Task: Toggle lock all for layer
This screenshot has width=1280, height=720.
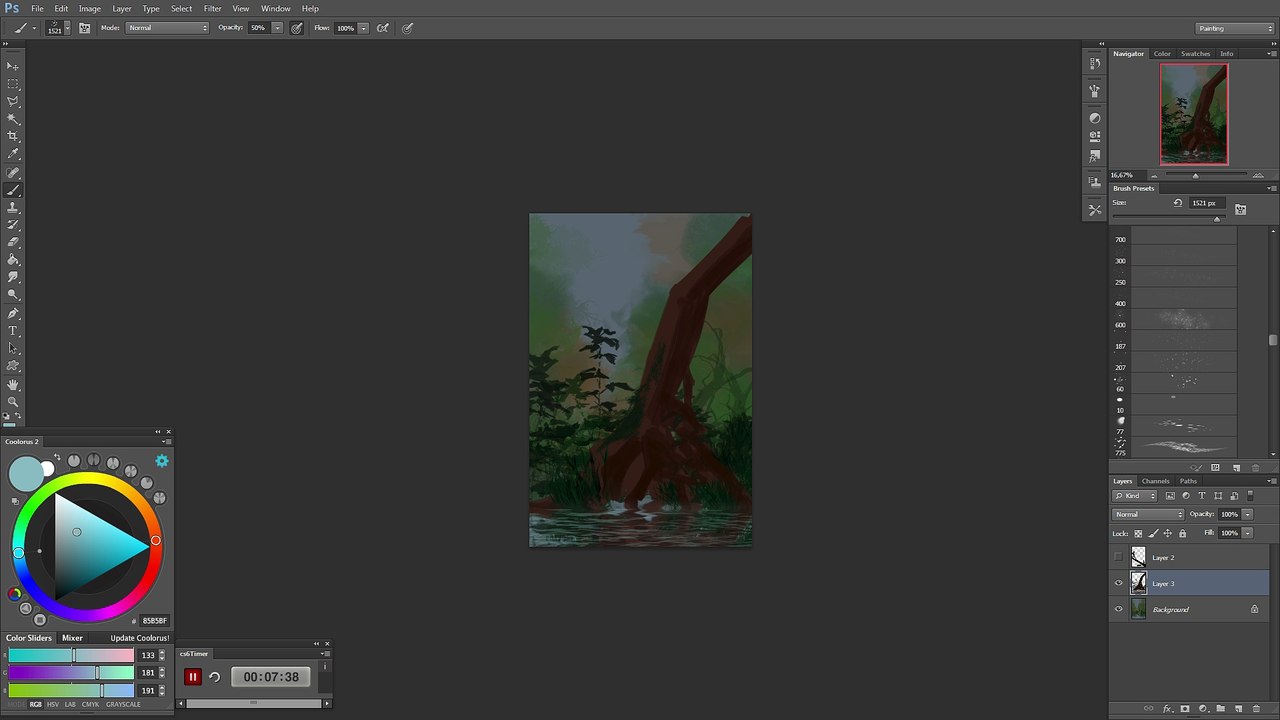Action: 1182,533
